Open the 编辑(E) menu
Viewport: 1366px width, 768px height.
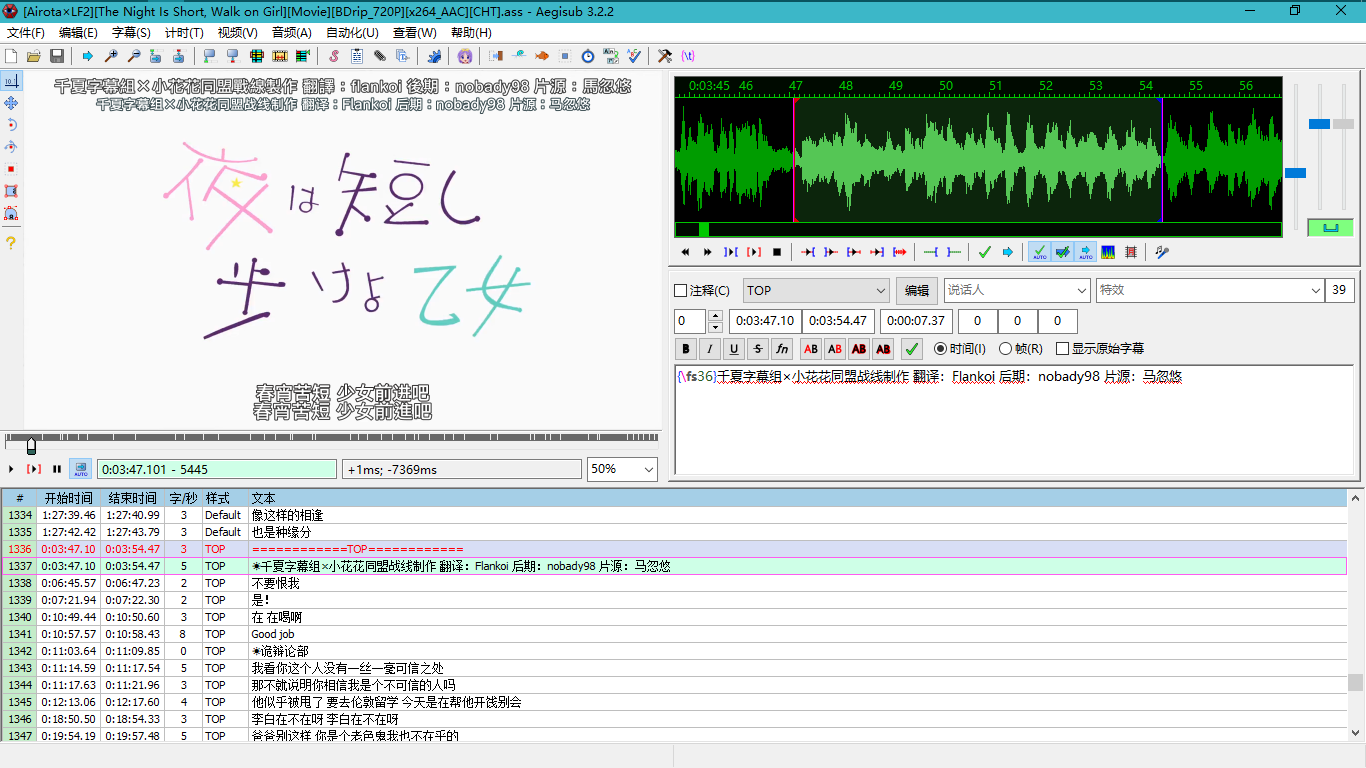pos(78,32)
